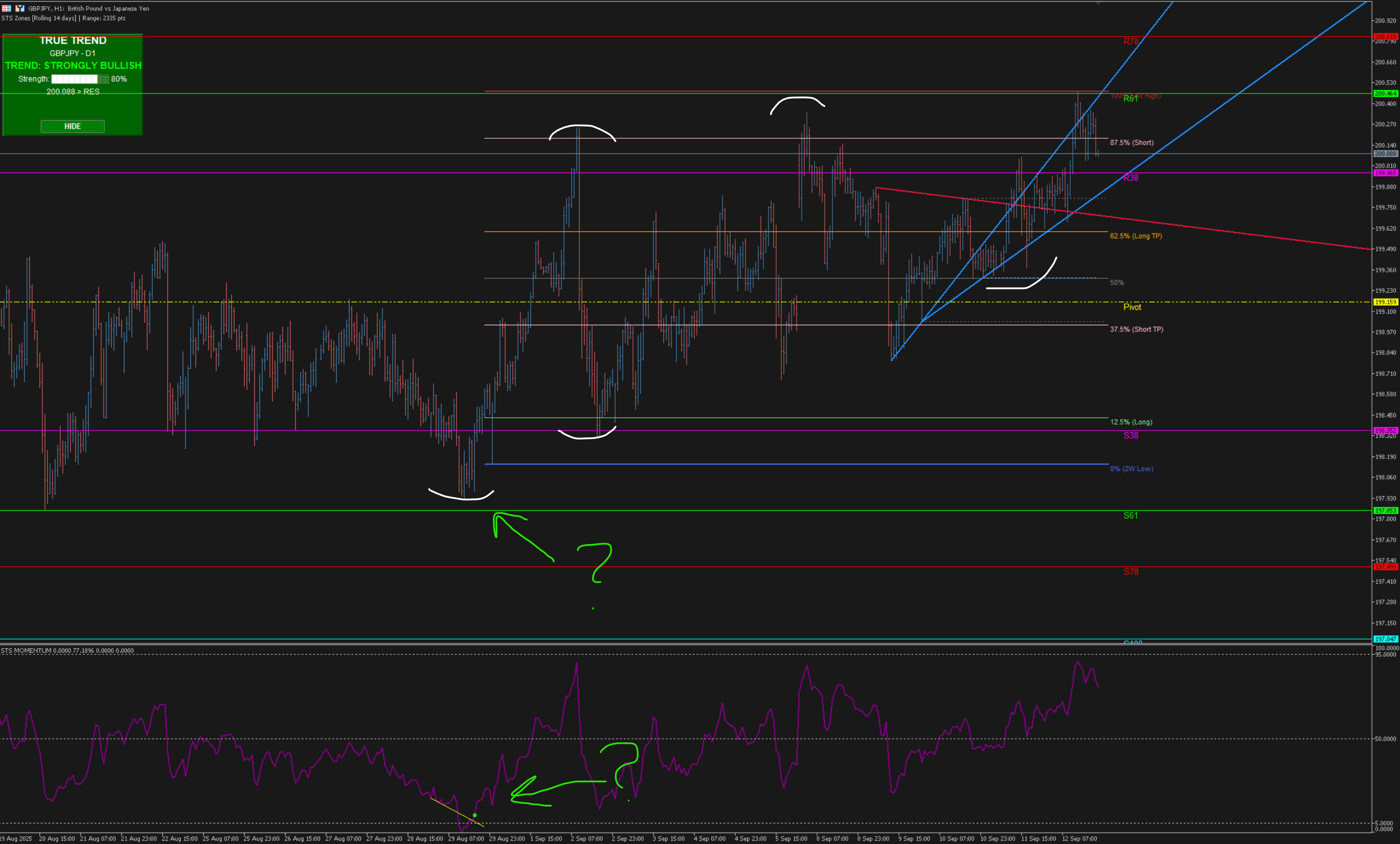Click the strength bar showing 80%
Image resolution: width=1400 pixels, height=844 pixels.
tap(80, 79)
